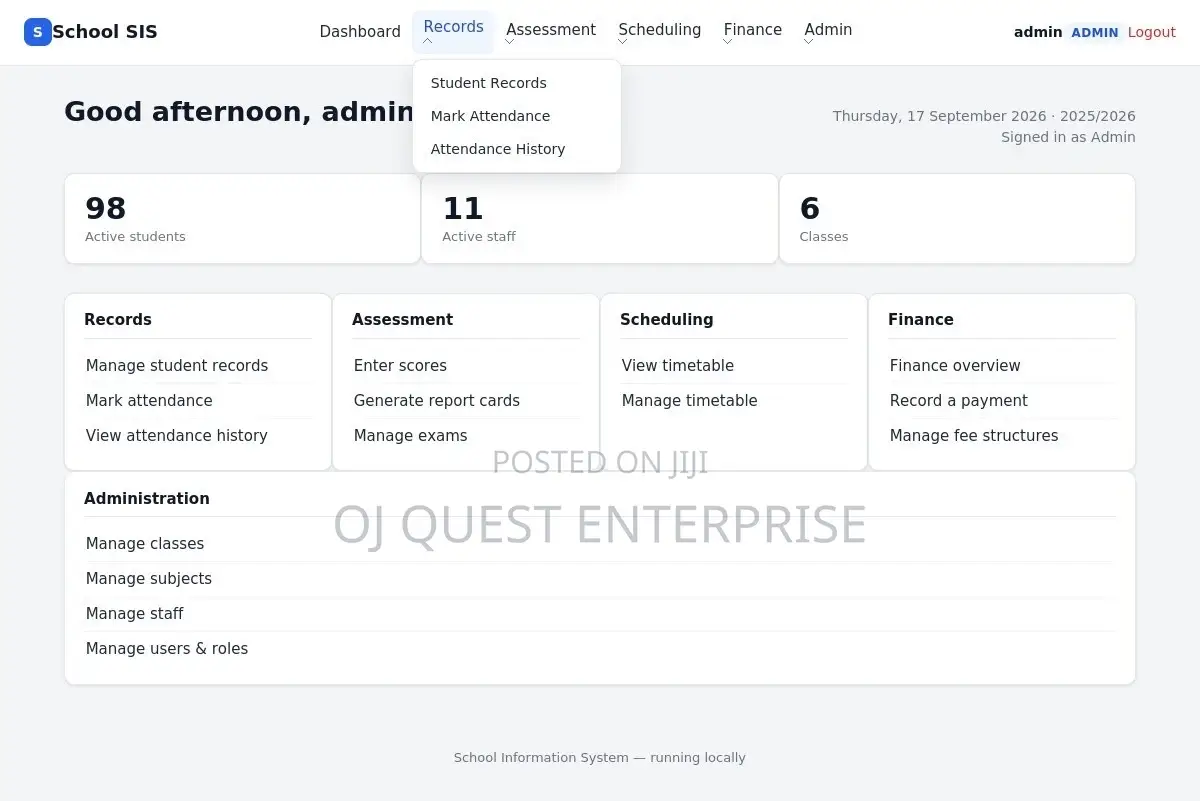Expand the Scheduling nav dropdown
Viewport: 1200px width, 801px height.
point(660,32)
